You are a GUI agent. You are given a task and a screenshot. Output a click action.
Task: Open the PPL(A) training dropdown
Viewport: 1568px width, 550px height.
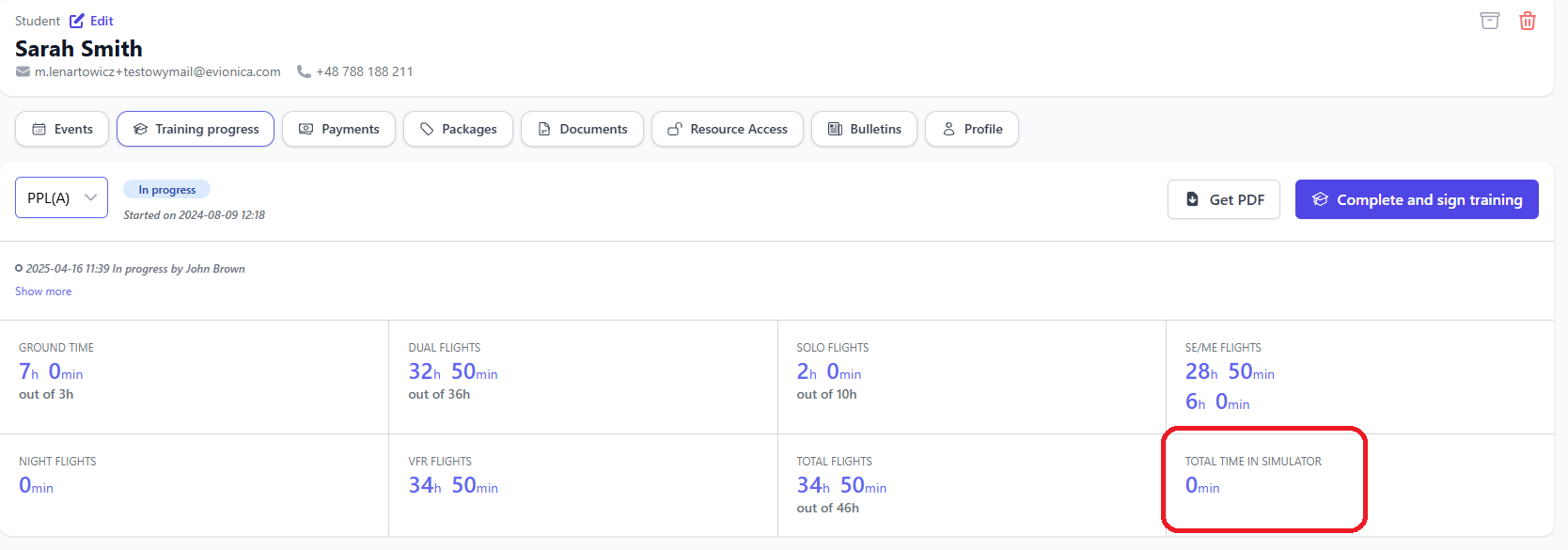(x=61, y=197)
